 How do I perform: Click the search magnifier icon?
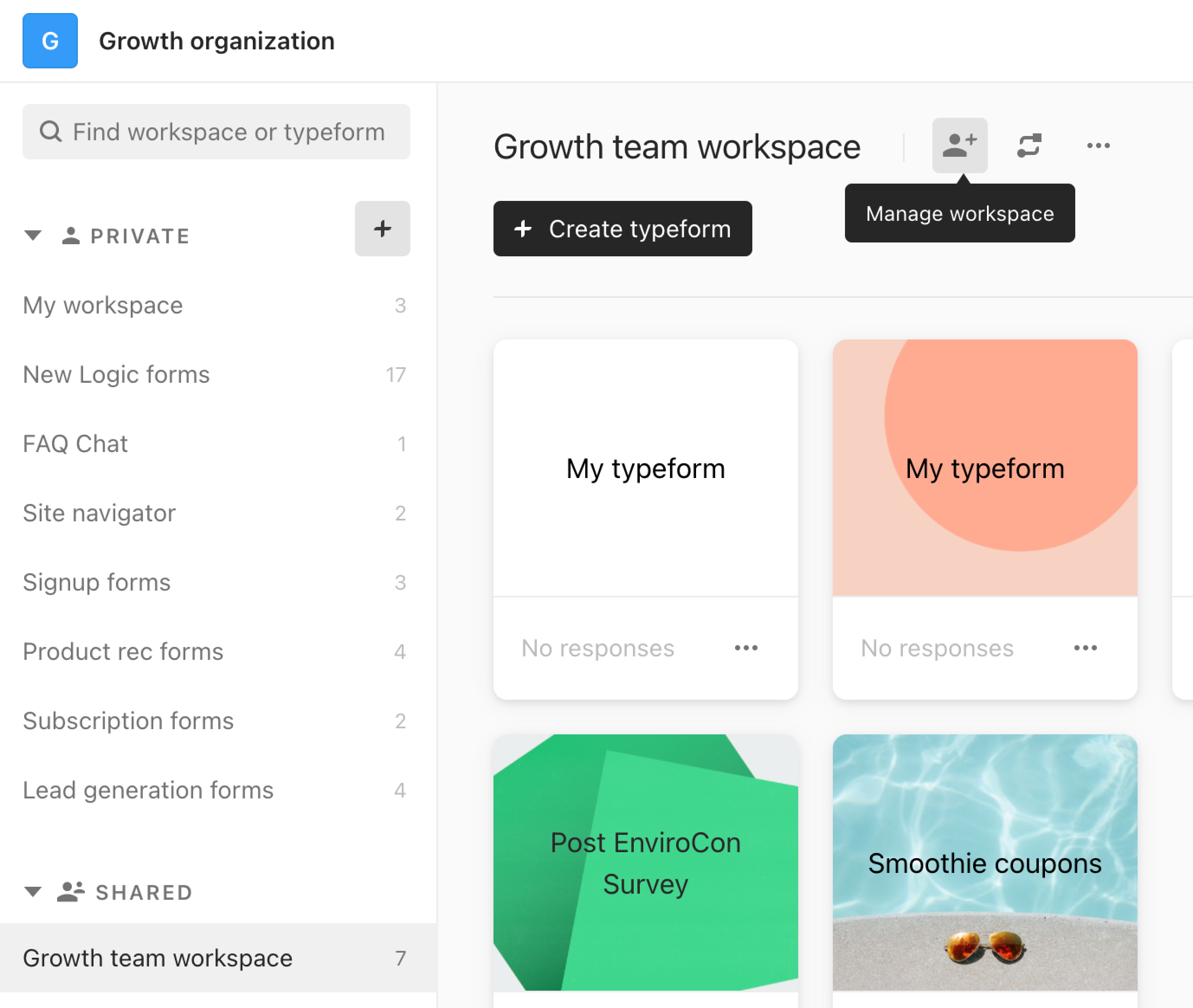click(x=50, y=132)
